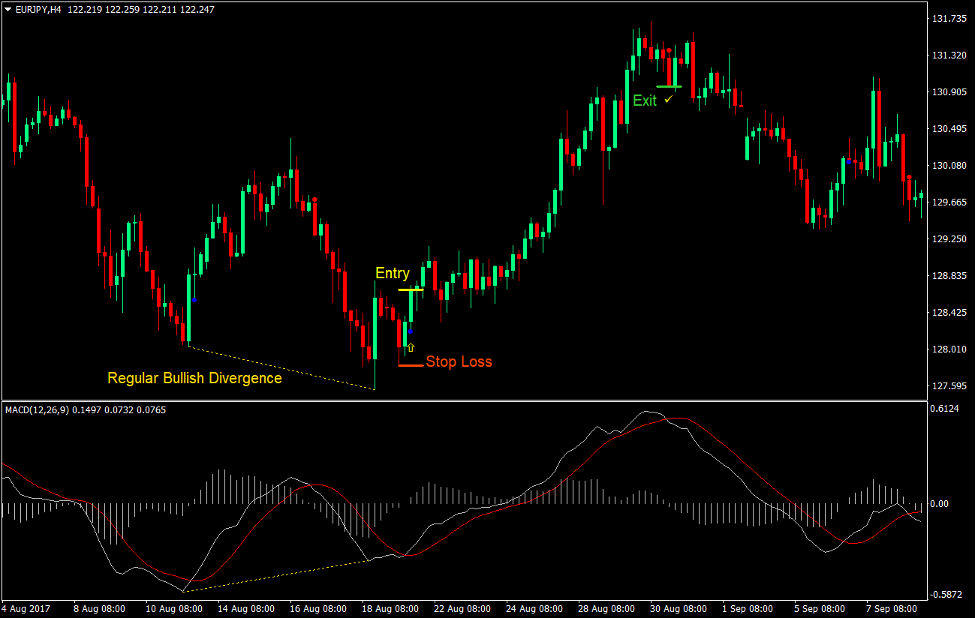This screenshot has width=977, height=618.
Task: Open the EURJPY symbol dropdown arrow
Action: (9, 9)
